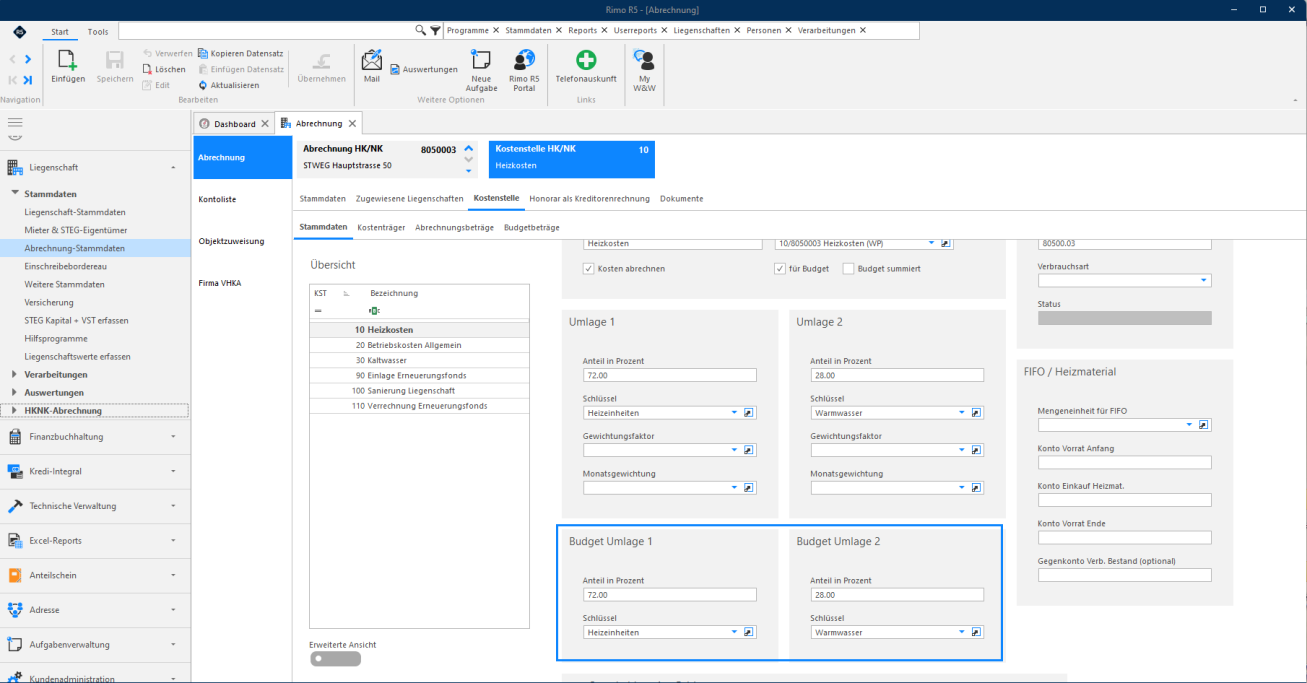Uncheck the für Budget checkbox
This screenshot has height=683, width=1307.
pyautogui.click(x=780, y=268)
